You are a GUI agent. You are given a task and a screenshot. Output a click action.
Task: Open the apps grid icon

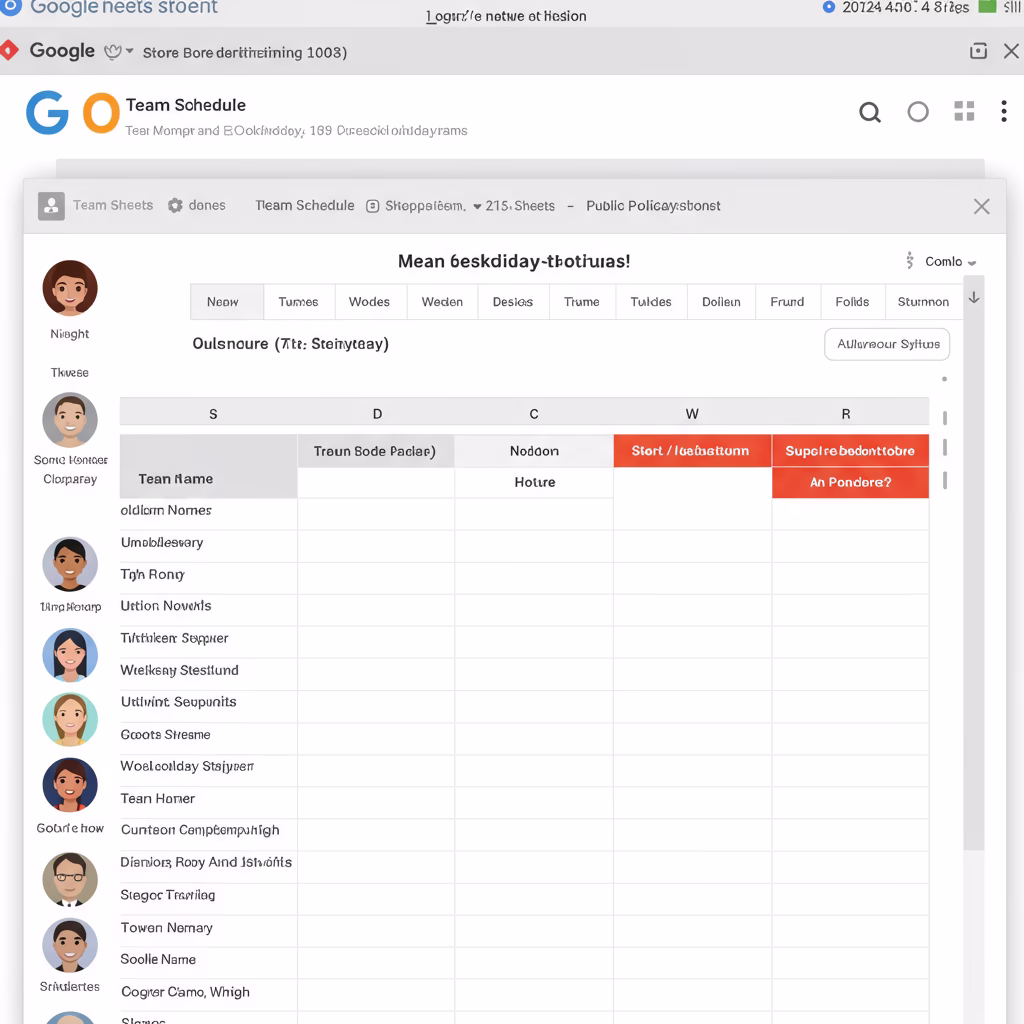(964, 111)
